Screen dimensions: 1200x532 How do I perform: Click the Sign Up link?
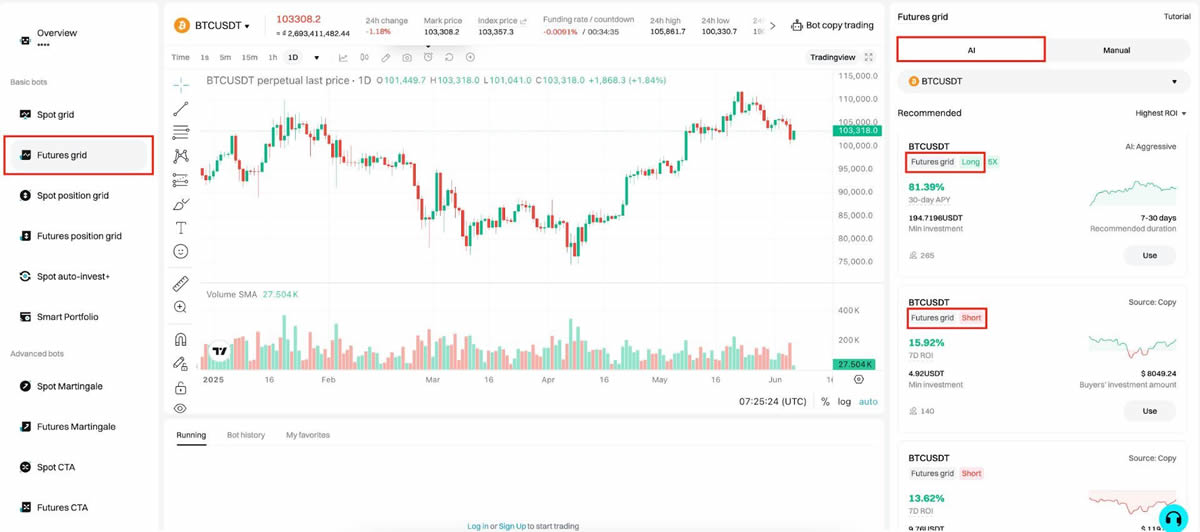[x=512, y=526]
